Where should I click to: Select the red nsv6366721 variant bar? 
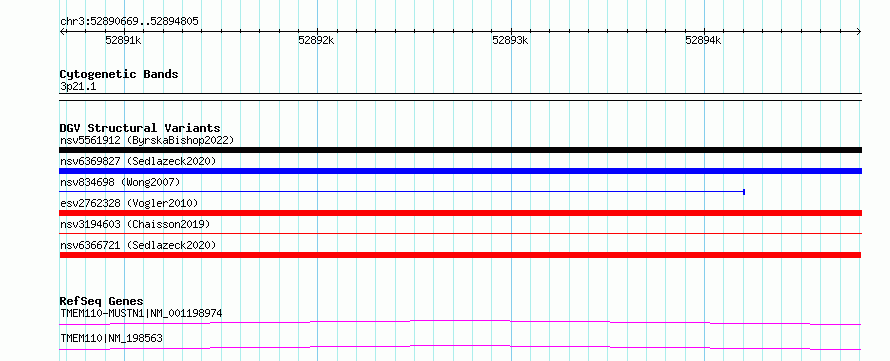(460, 255)
